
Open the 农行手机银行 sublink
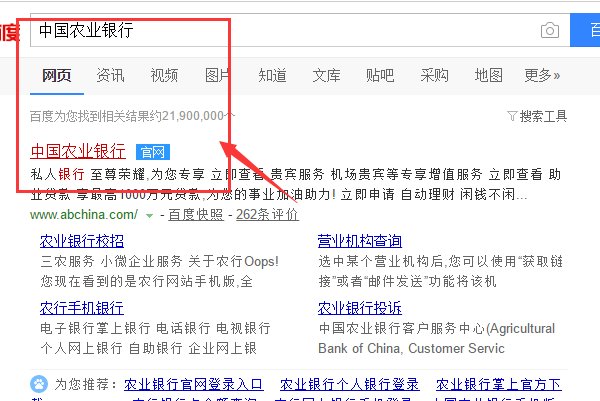(x=82, y=308)
